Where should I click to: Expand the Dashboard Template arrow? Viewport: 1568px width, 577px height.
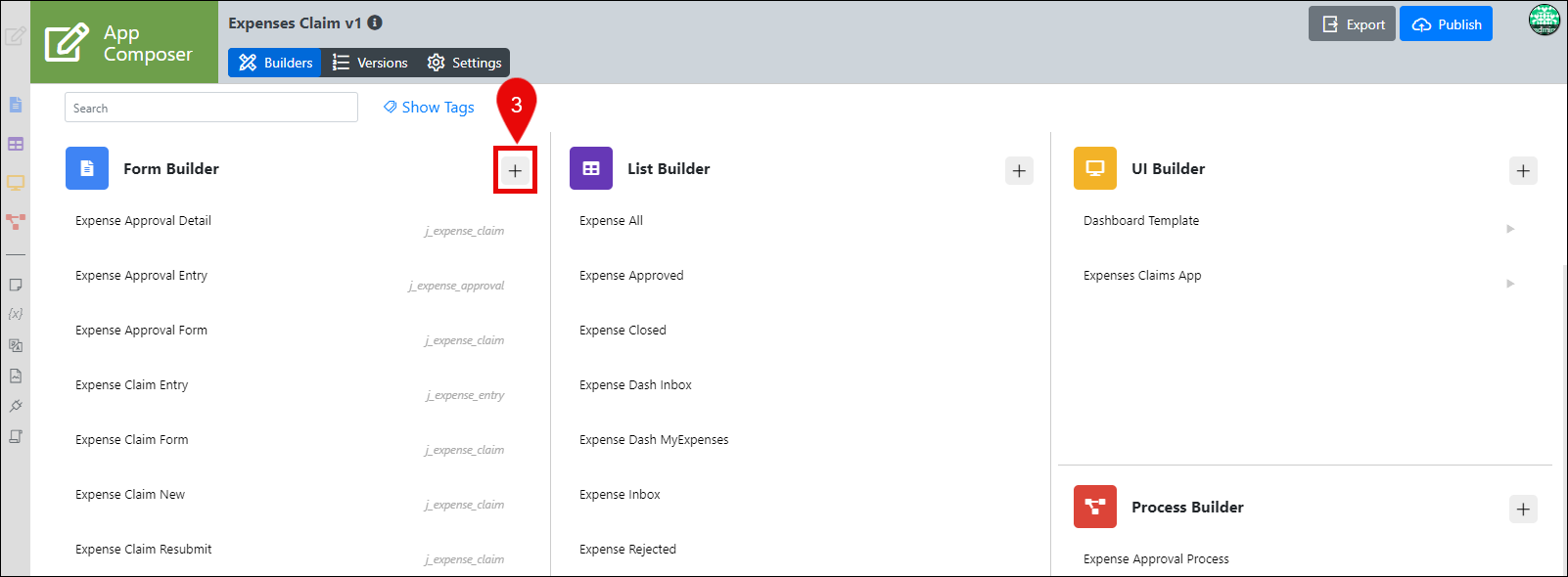coord(1510,229)
